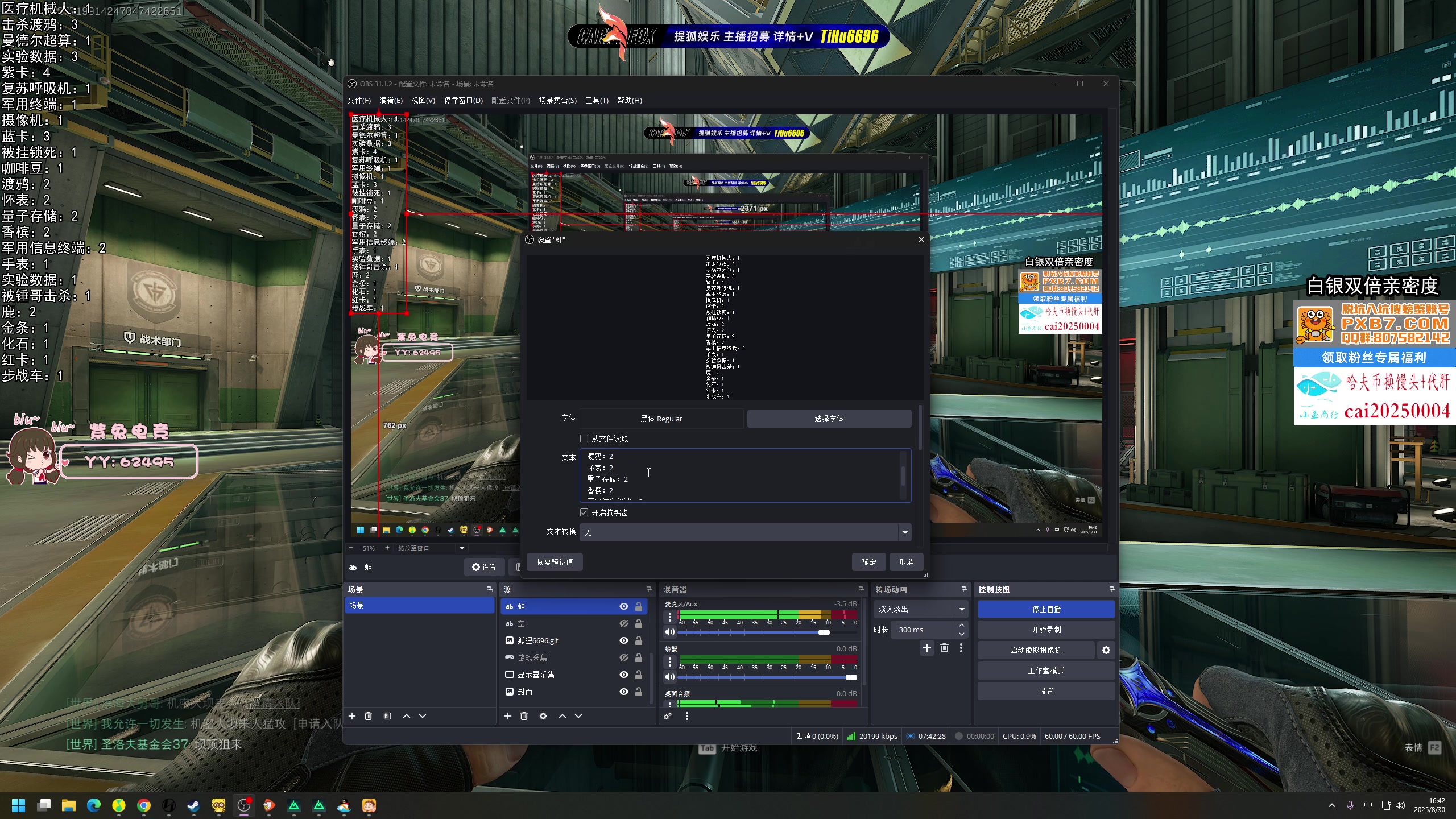
Task: Open virtual camera settings gear
Action: (x=1106, y=650)
